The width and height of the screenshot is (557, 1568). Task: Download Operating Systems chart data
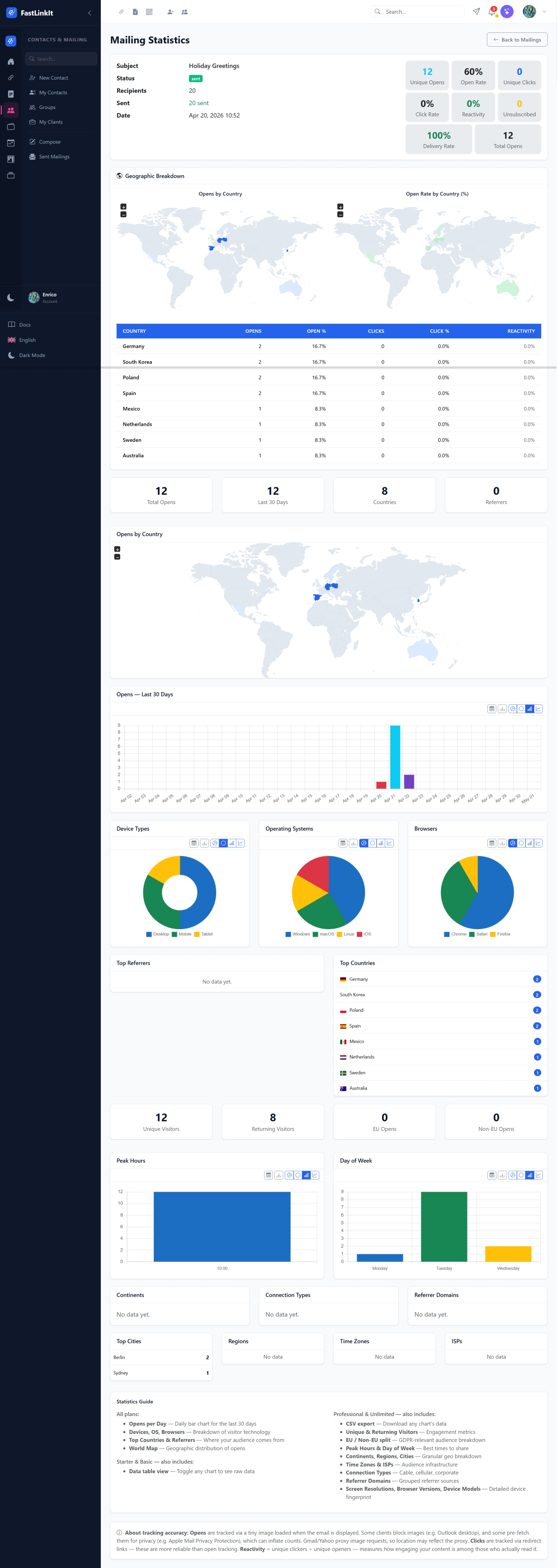[x=353, y=843]
